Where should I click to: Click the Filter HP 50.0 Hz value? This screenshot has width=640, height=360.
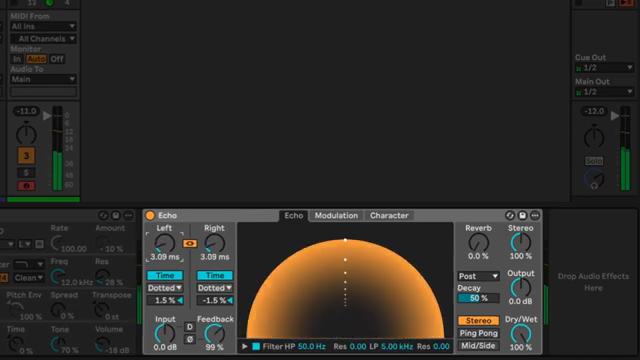click(x=311, y=347)
